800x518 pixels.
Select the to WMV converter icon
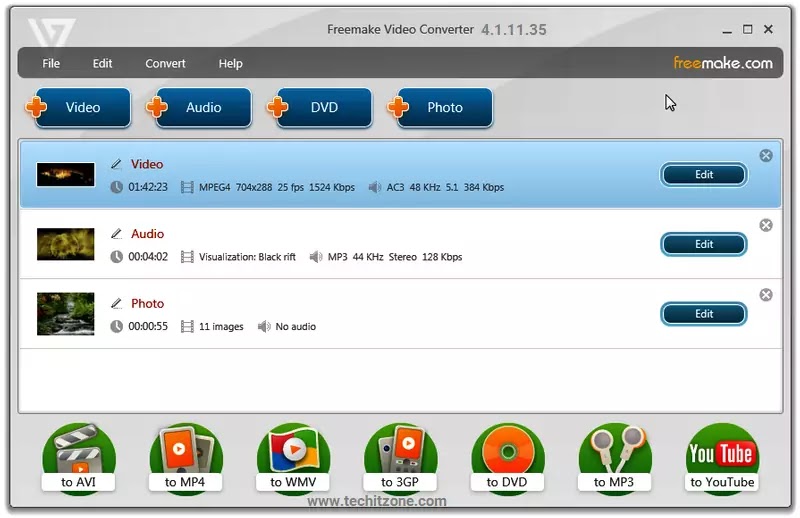[x=293, y=458]
